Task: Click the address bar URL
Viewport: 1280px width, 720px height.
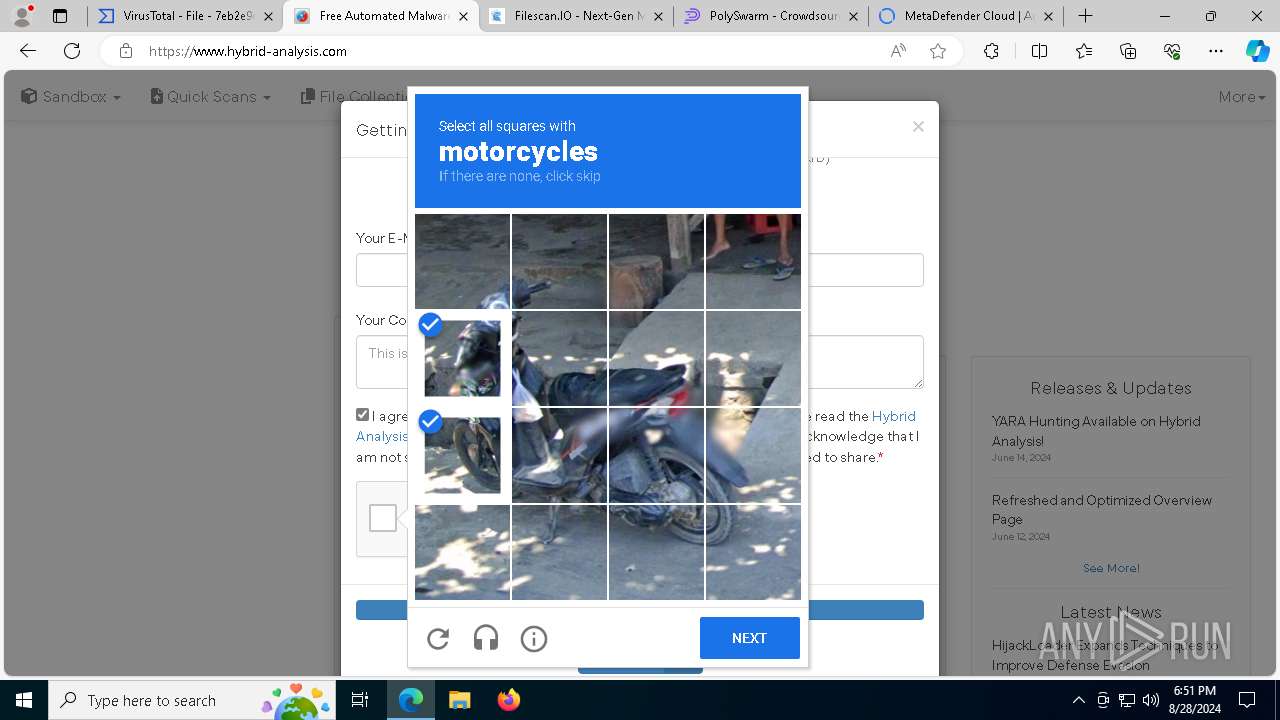Action: click(248, 51)
